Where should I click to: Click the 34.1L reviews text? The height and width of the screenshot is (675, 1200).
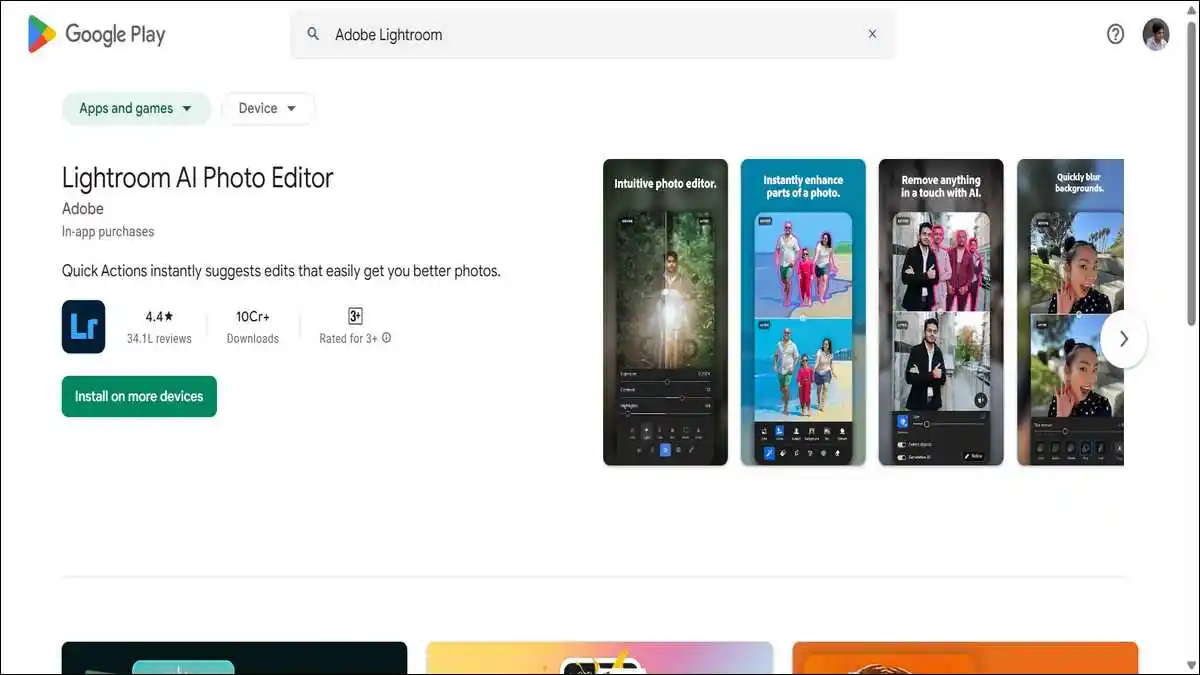click(x=159, y=339)
